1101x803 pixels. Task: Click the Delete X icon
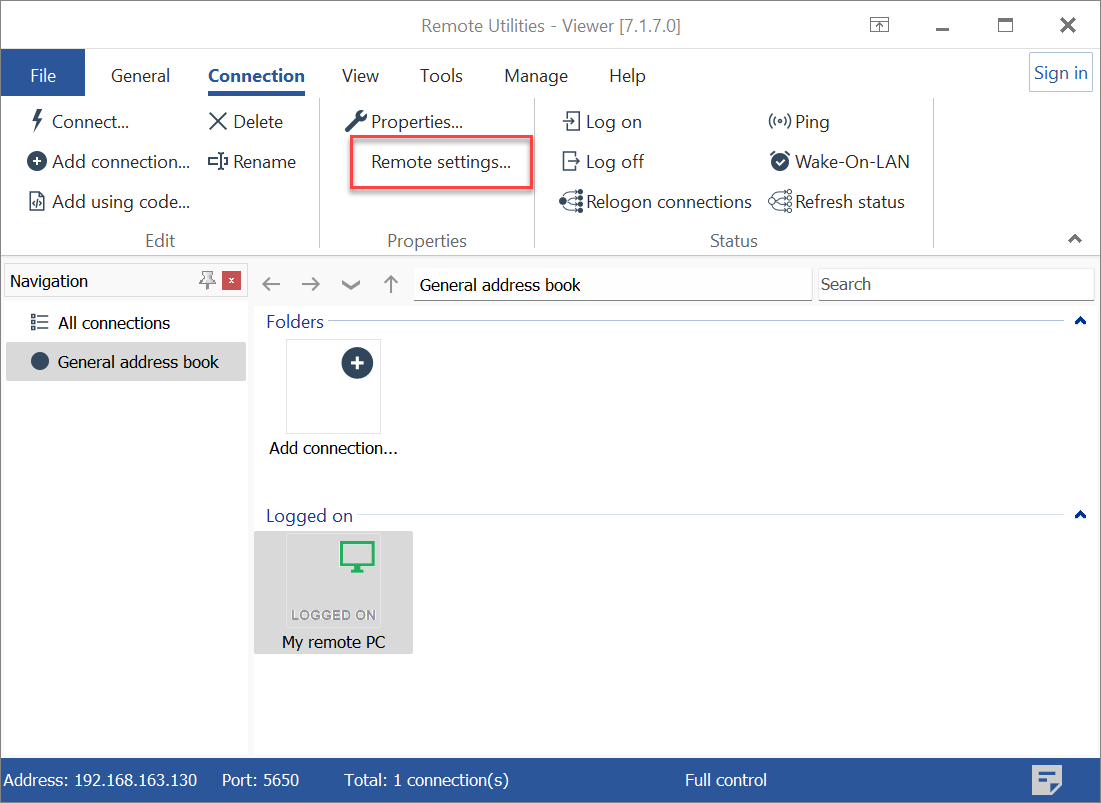[x=218, y=121]
